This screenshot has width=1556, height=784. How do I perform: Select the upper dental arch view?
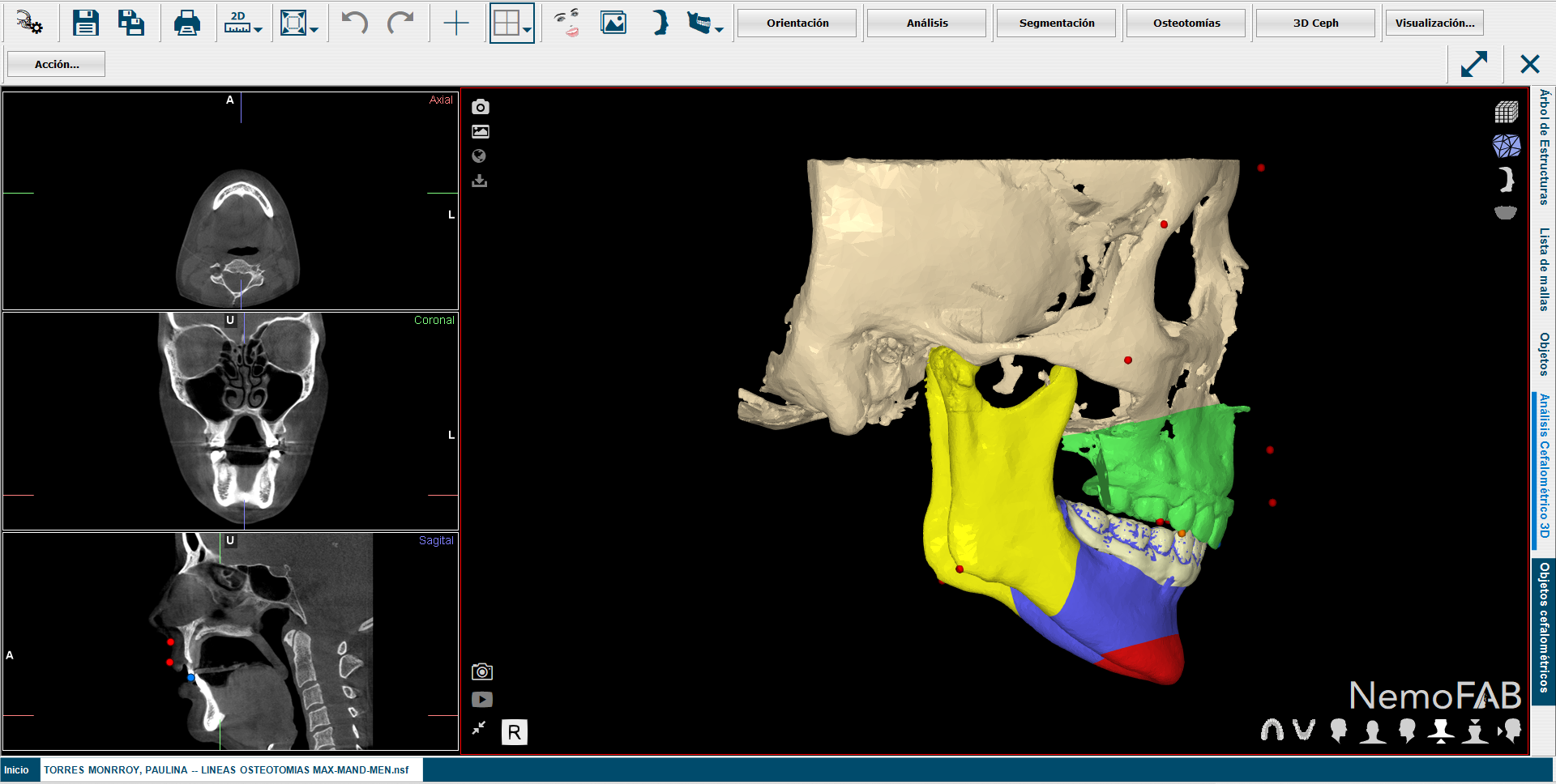(1272, 731)
